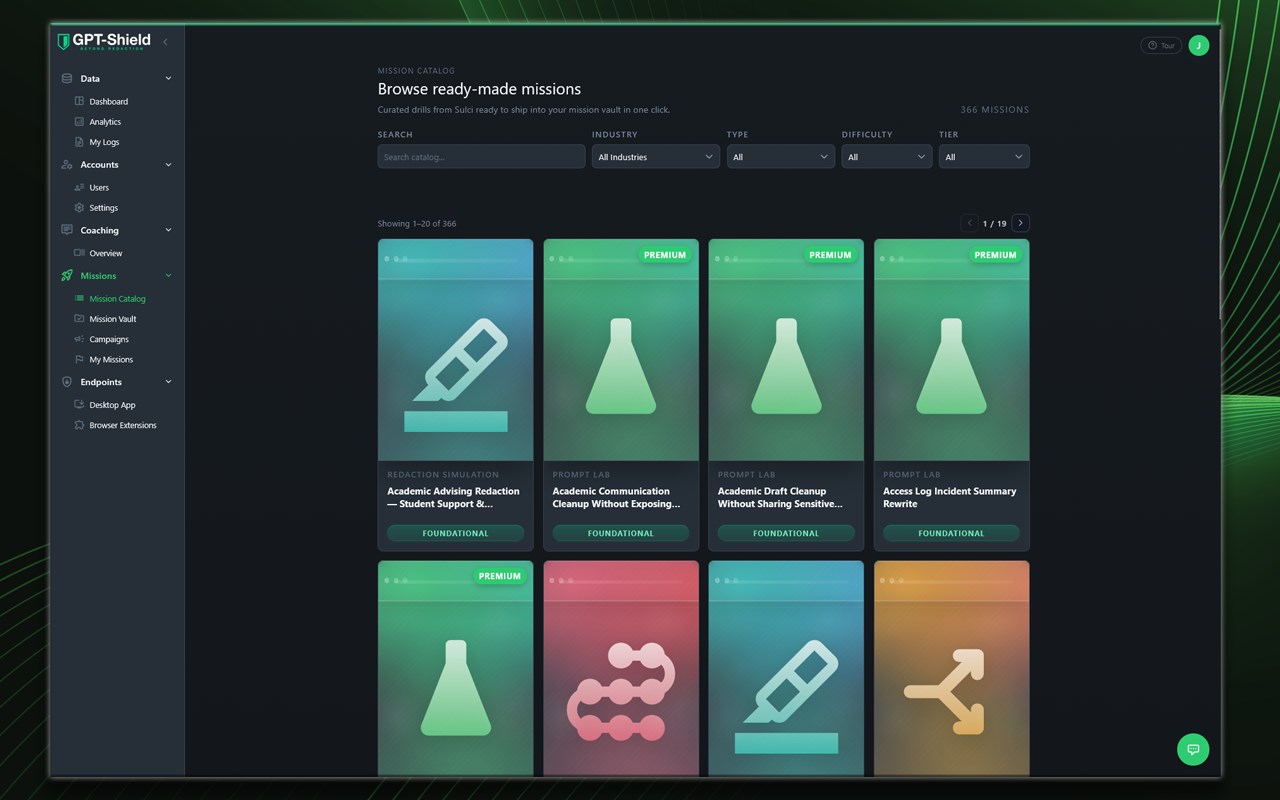The height and width of the screenshot is (800, 1280).
Task: Click the Showing 1–20 of 366 text
Action: 417,224
